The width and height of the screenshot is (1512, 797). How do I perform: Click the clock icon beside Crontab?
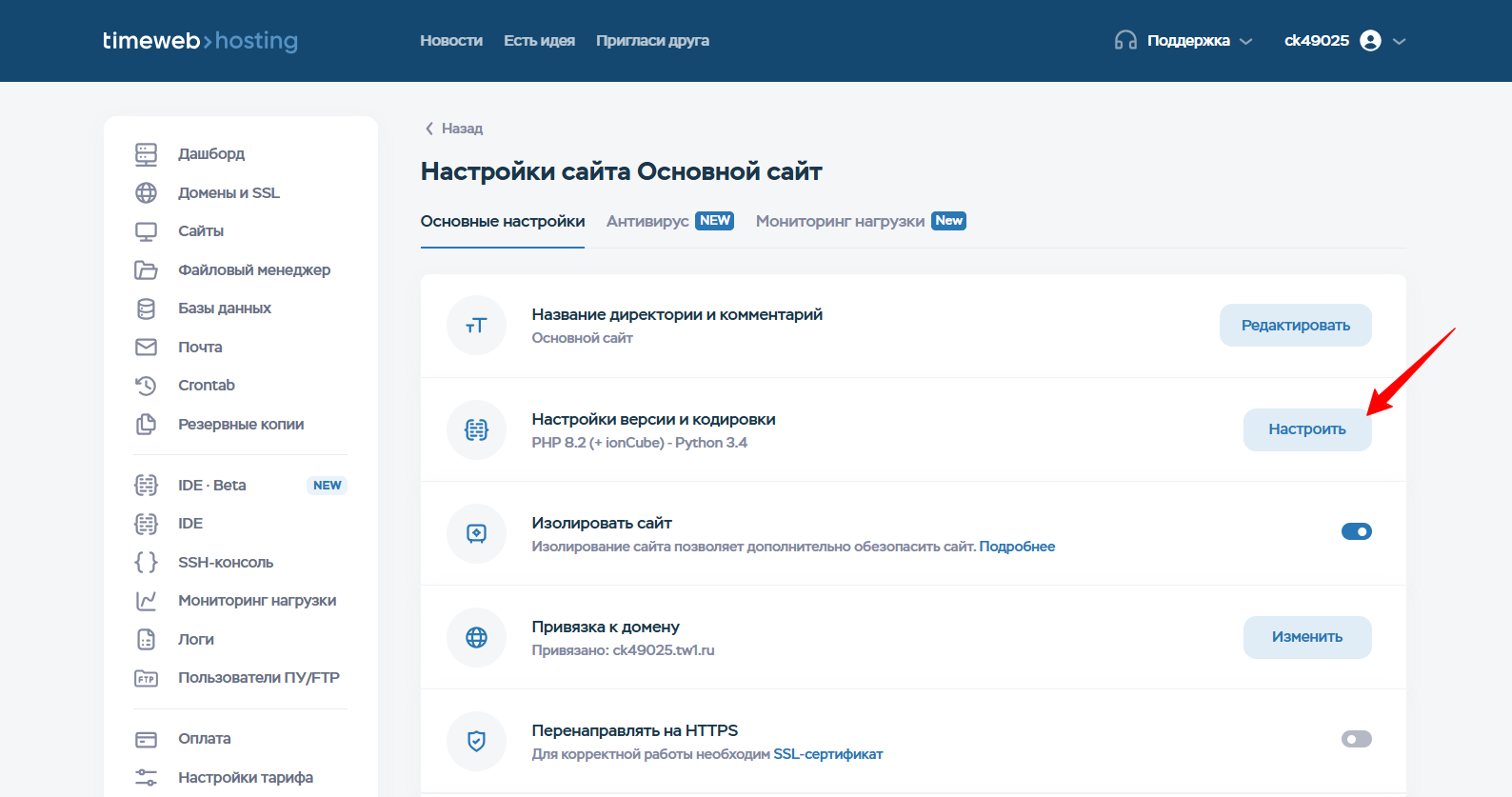point(146,386)
